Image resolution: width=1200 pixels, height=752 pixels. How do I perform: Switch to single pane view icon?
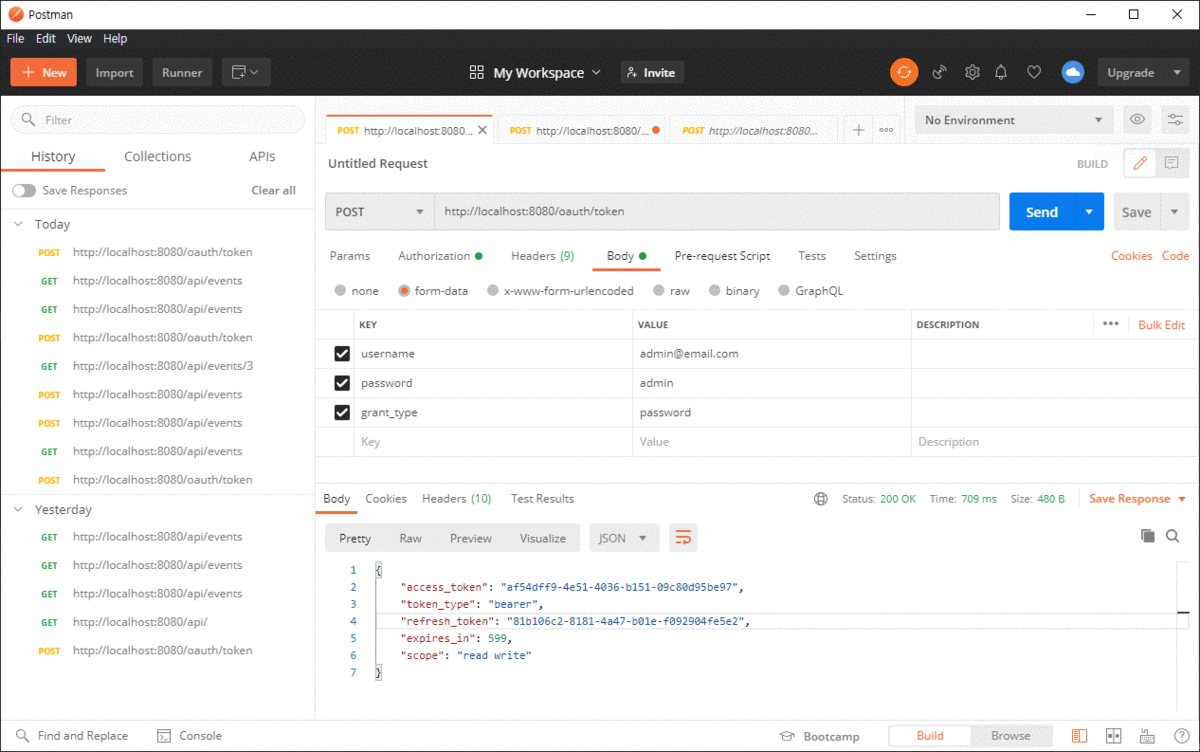[1079, 736]
